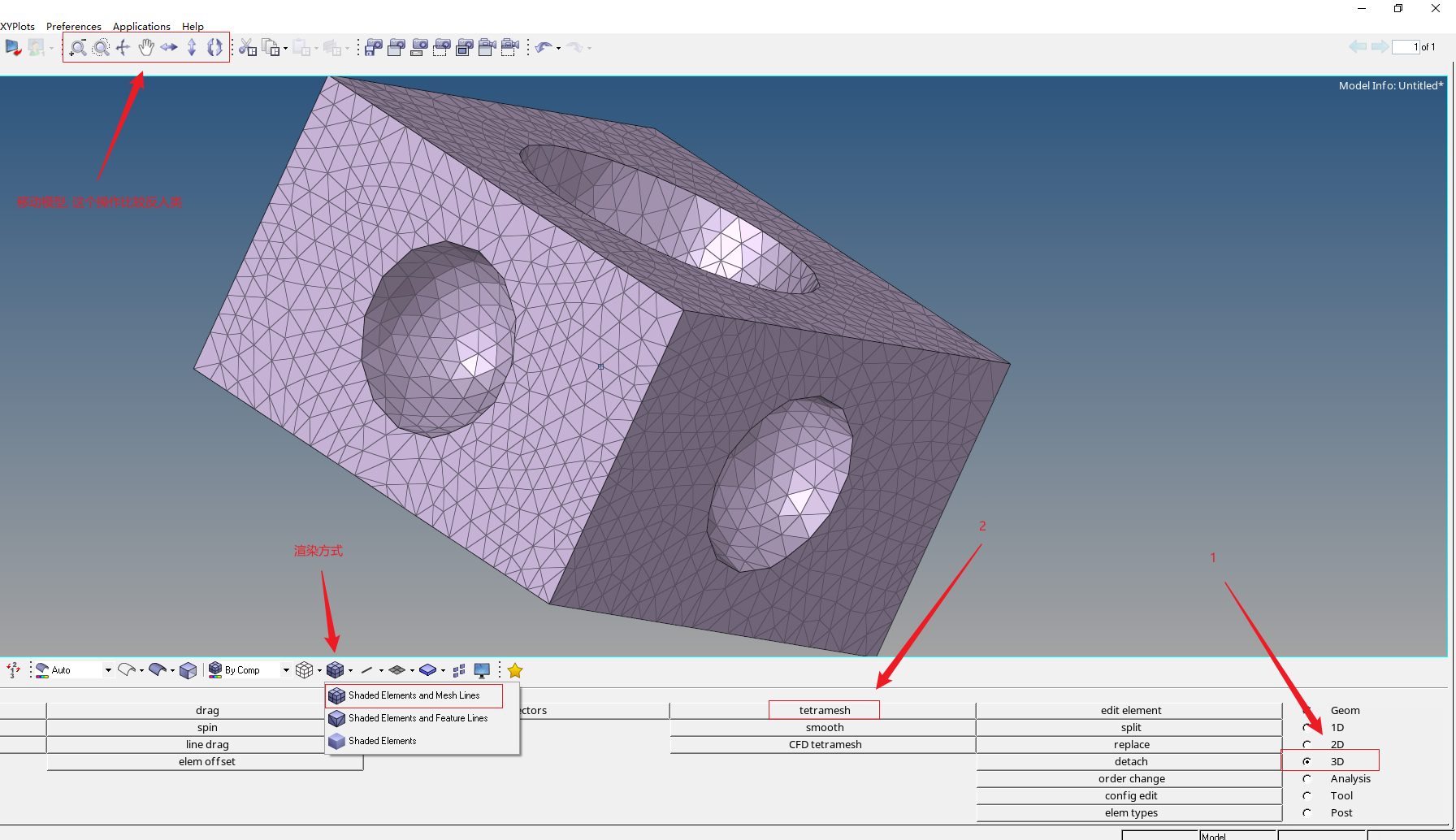Open the edit element panel

click(x=1130, y=710)
